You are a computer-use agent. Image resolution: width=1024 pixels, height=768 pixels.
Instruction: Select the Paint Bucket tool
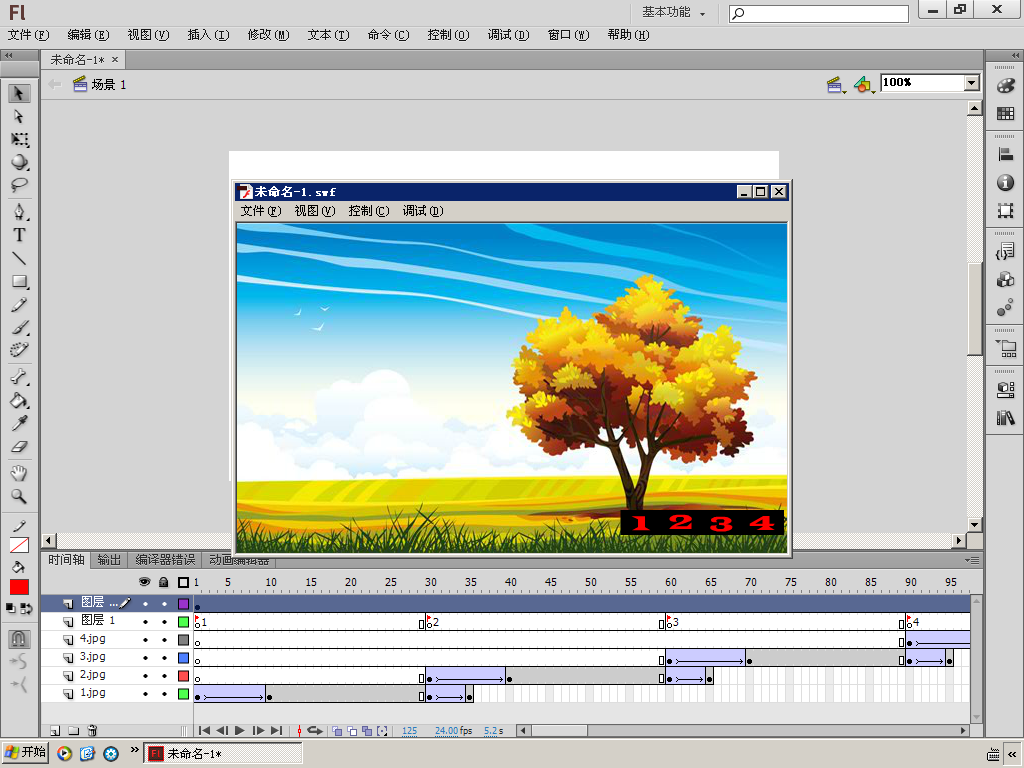point(19,401)
